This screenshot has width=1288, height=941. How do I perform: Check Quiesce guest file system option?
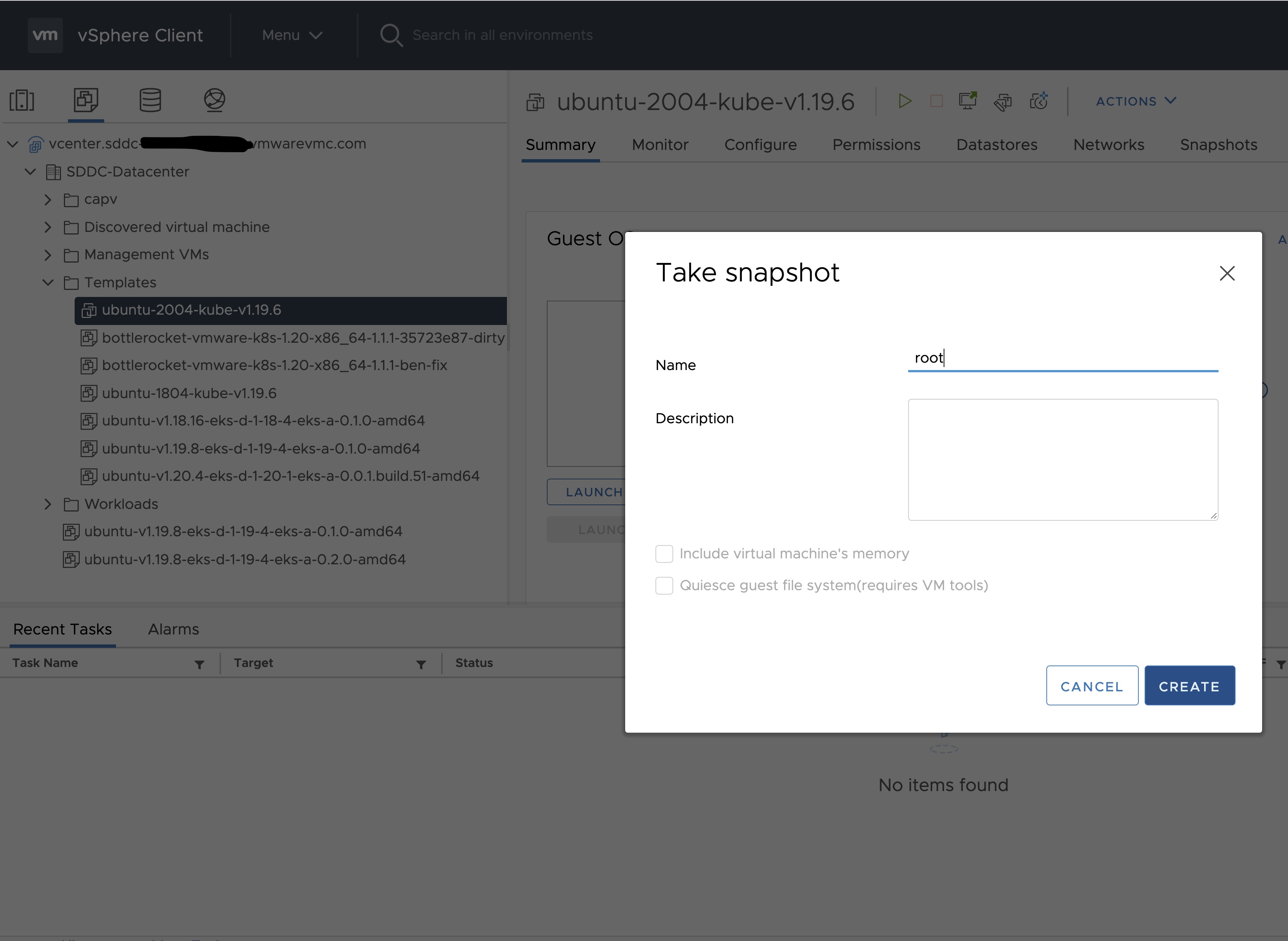[x=664, y=586]
